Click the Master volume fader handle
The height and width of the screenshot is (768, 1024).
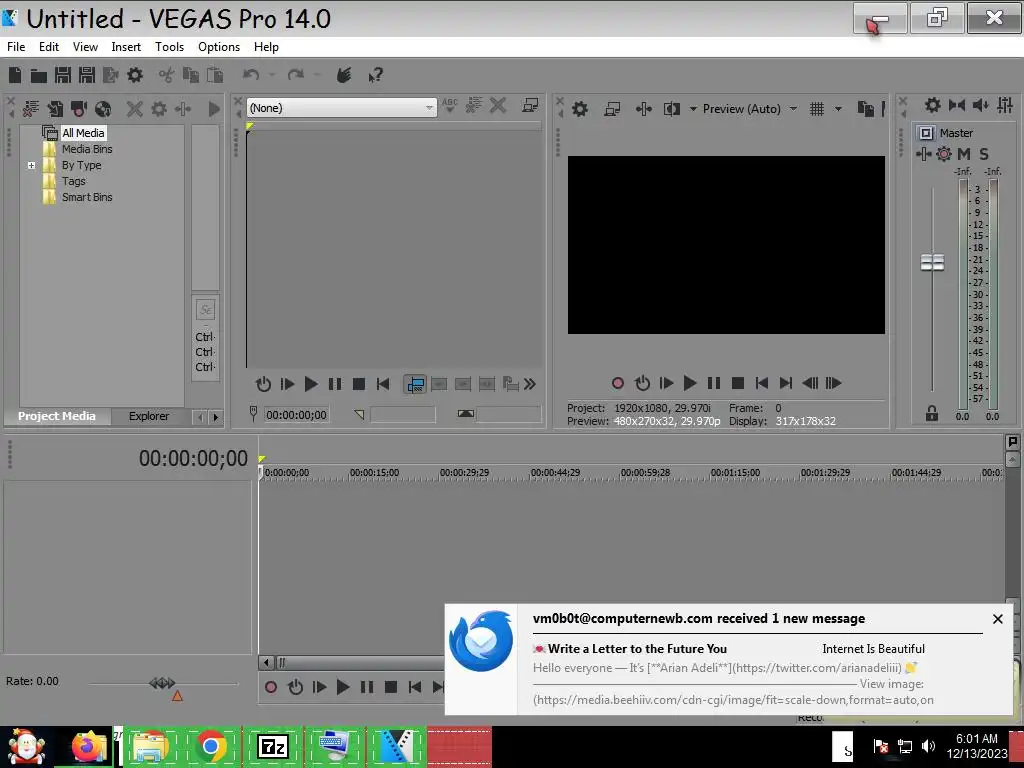(x=932, y=263)
